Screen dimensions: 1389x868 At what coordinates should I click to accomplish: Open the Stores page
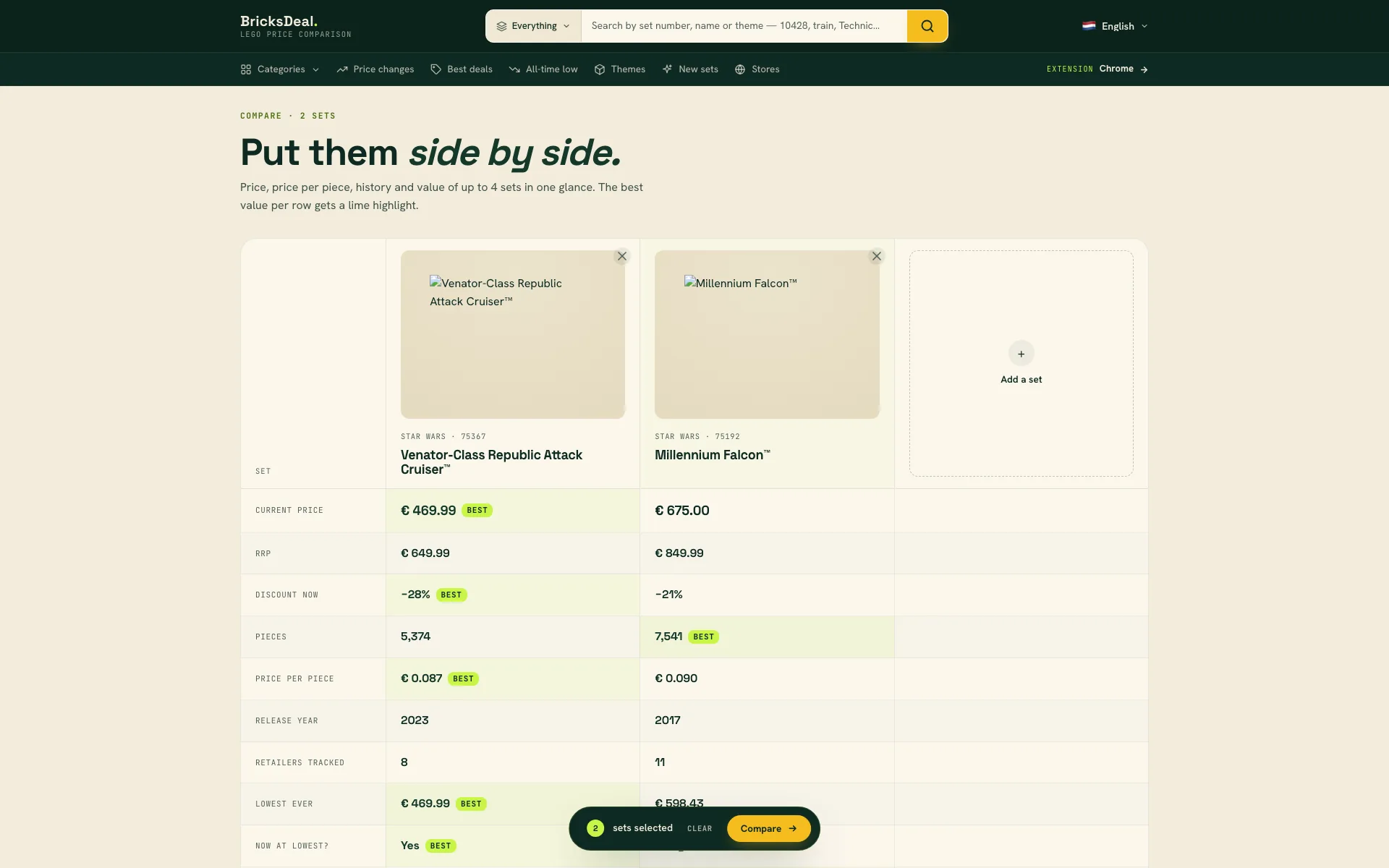pos(757,69)
